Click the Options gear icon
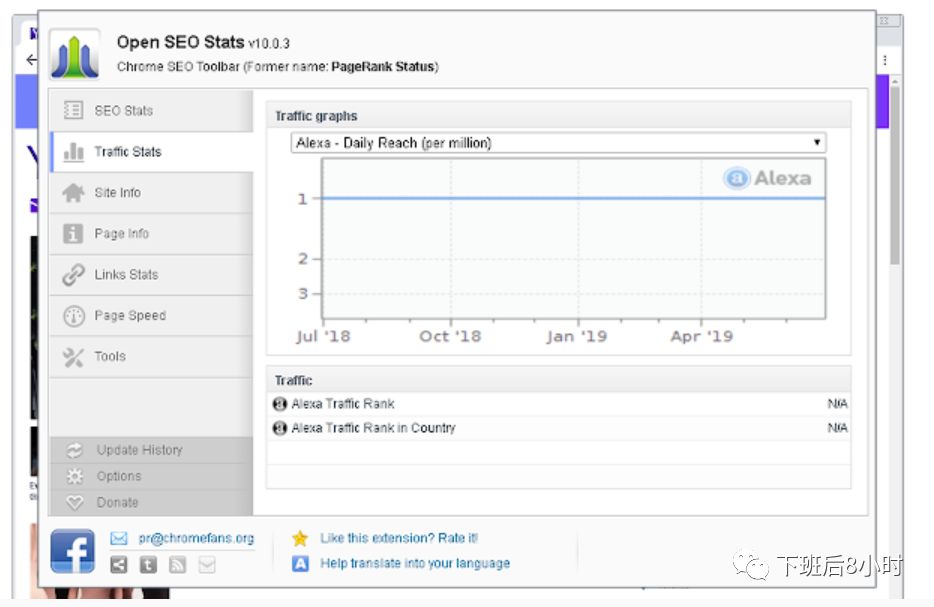The image size is (934, 607). click(74, 477)
